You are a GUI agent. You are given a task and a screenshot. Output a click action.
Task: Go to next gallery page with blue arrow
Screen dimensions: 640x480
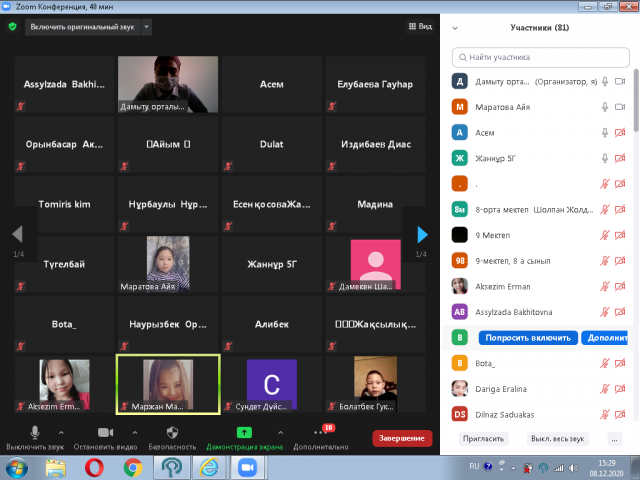coord(422,235)
